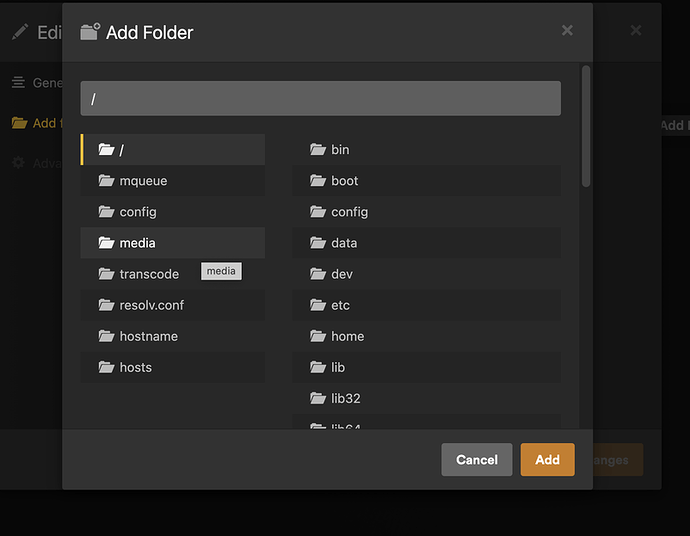This screenshot has width=690, height=536.
Task: Click the Add Folder title icon
Action: pos(90,32)
